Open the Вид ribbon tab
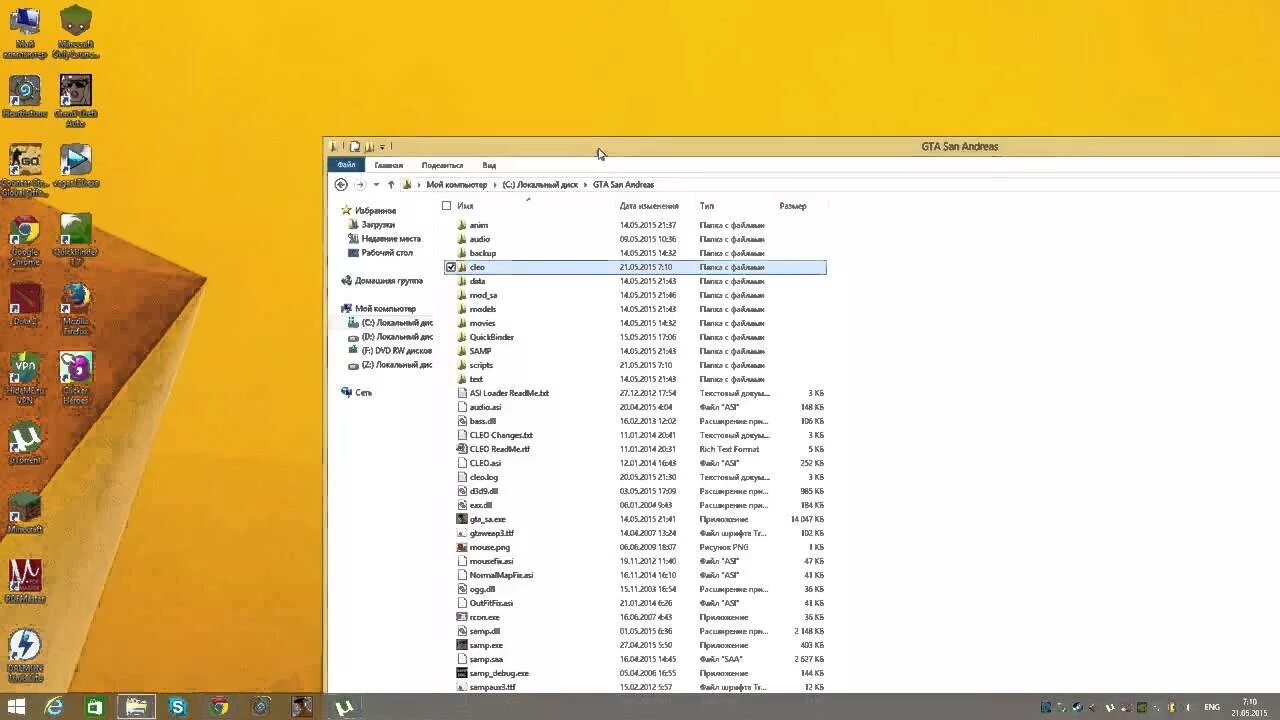1280x720 pixels. 489,165
